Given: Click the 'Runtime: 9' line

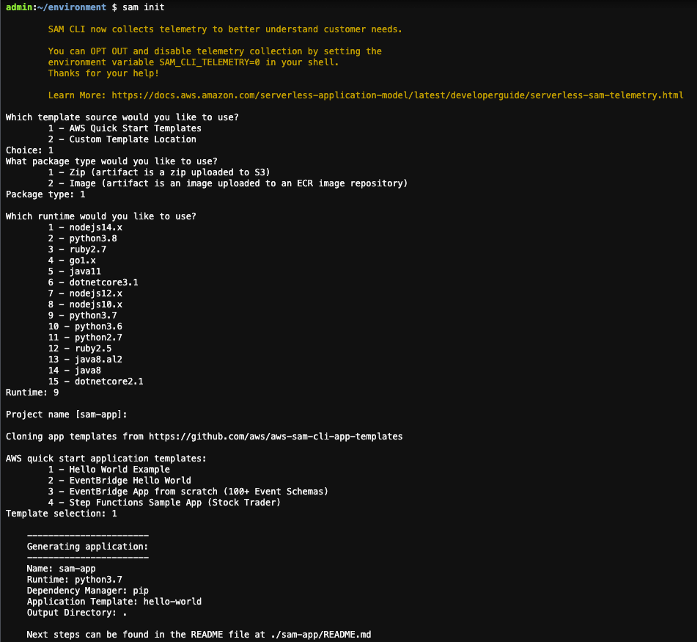Looking at the screenshot, I should [32, 392].
